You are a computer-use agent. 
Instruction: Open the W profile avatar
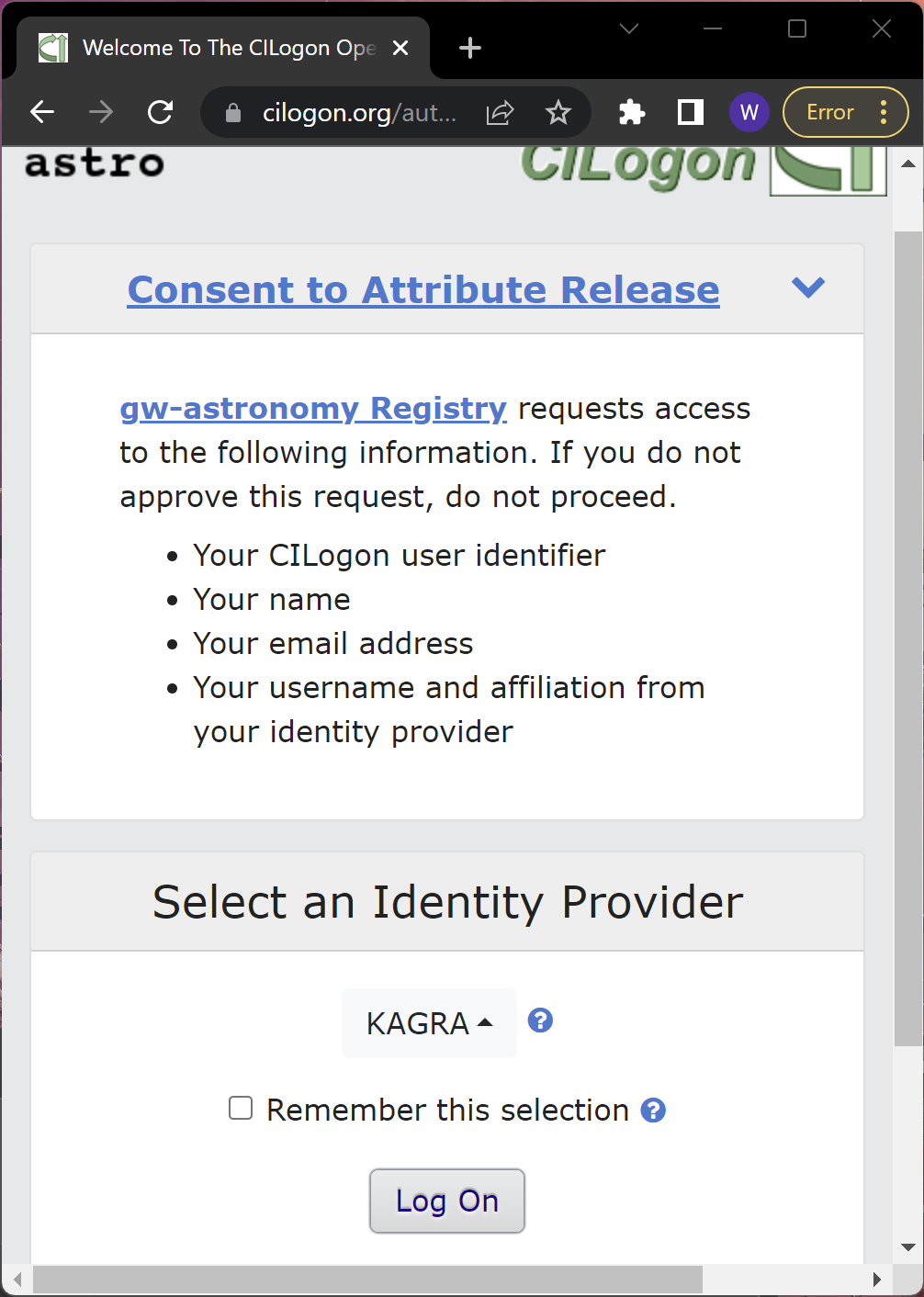pos(749,112)
